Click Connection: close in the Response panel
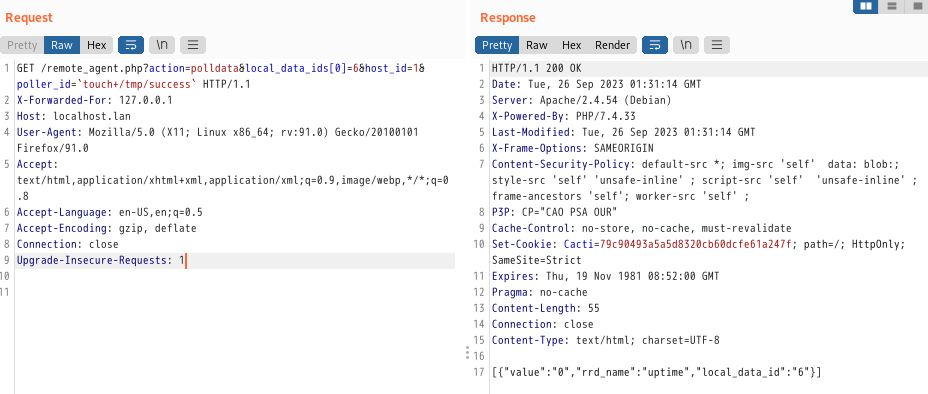 click(x=543, y=324)
